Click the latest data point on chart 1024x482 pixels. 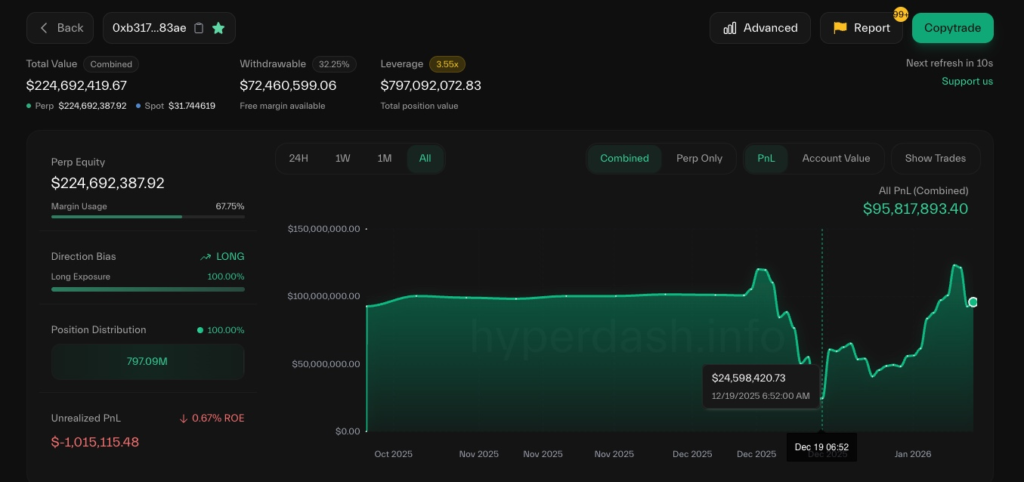coord(973,302)
